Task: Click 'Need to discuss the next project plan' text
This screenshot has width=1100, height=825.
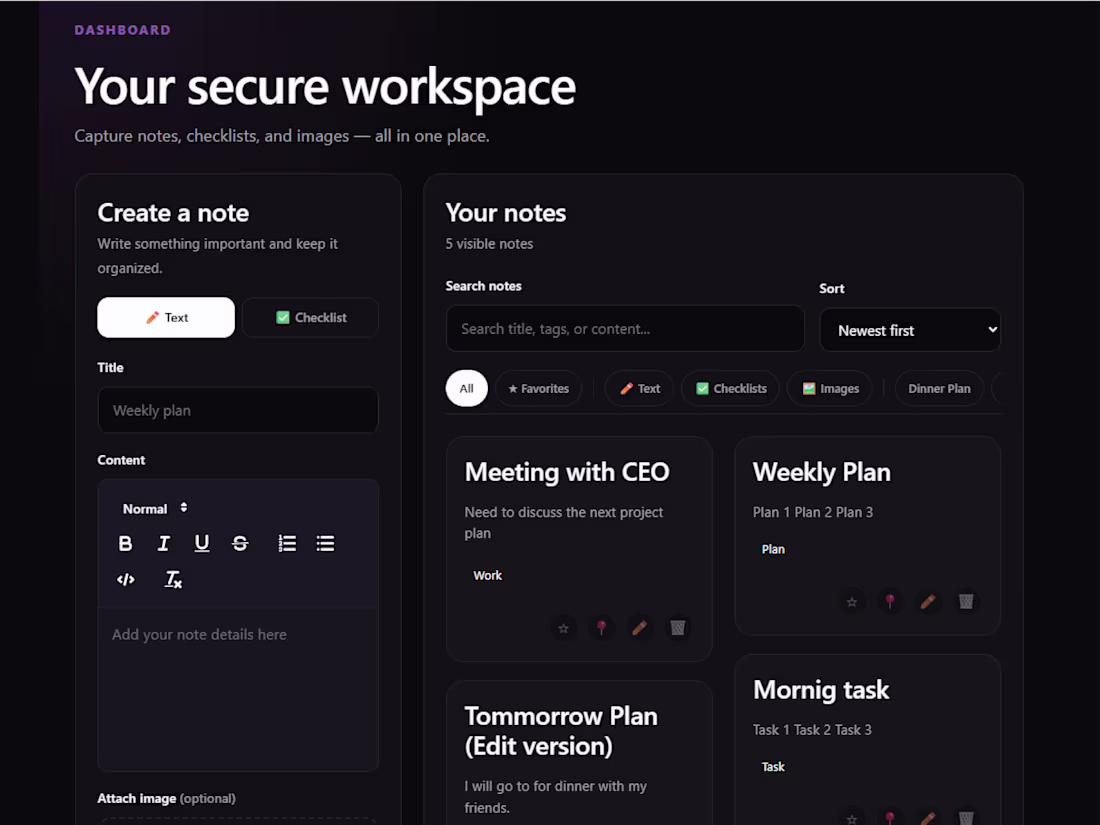Action: coord(563,523)
